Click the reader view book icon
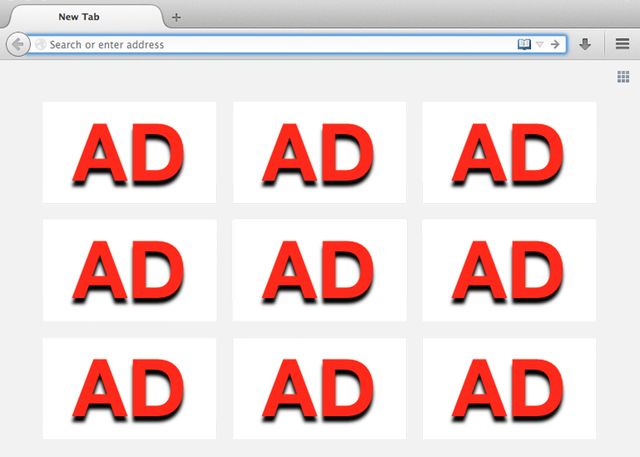Screen dimensions: 640x457 click(524, 44)
